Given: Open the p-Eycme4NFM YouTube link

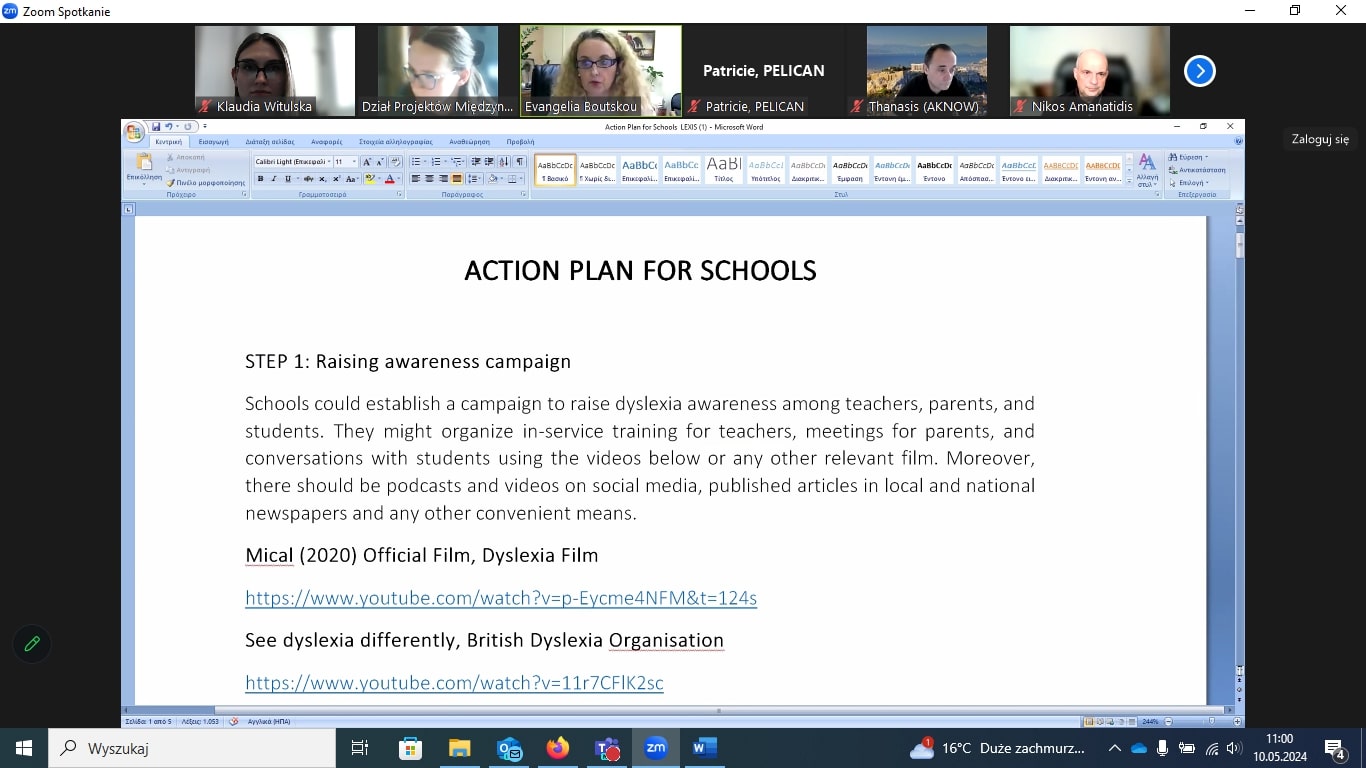Looking at the screenshot, I should pos(501,598).
